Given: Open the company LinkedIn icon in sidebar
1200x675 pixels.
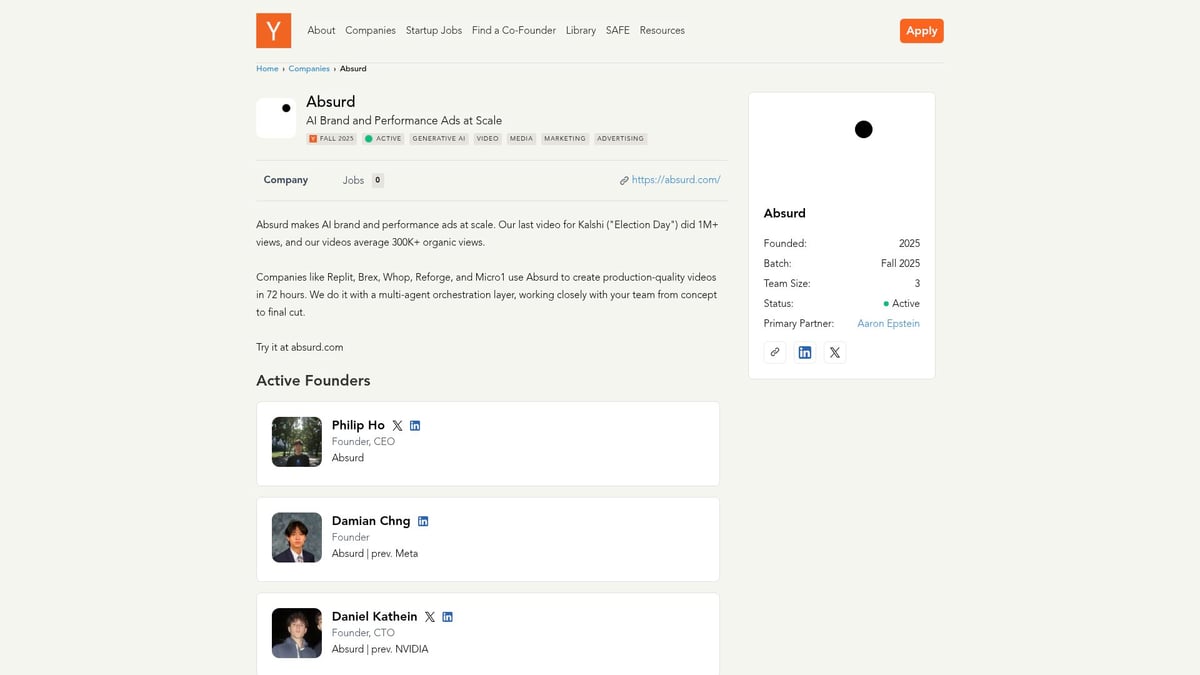Looking at the screenshot, I should pyautogui.click(x=805, y=352).
